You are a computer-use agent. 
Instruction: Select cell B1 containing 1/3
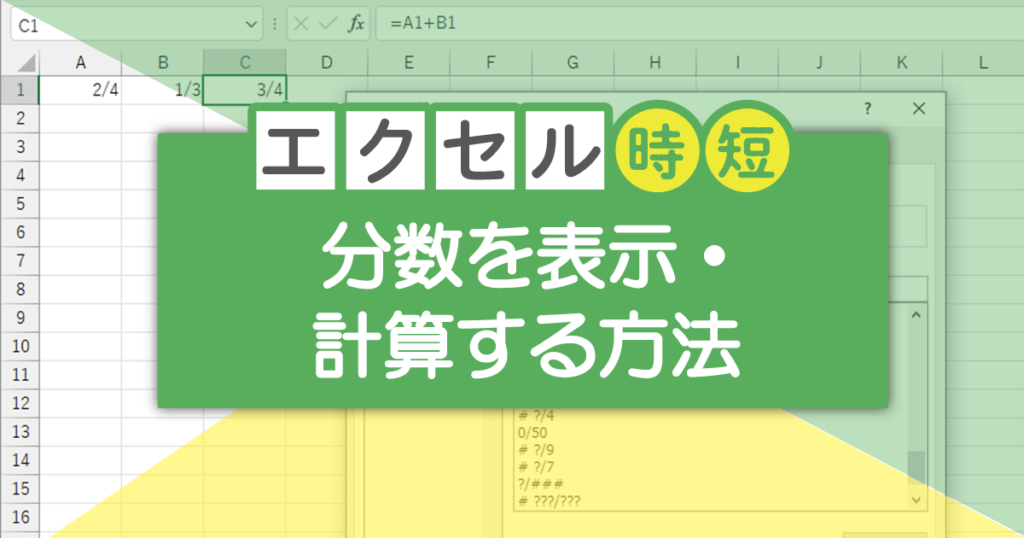pos(163,89)
